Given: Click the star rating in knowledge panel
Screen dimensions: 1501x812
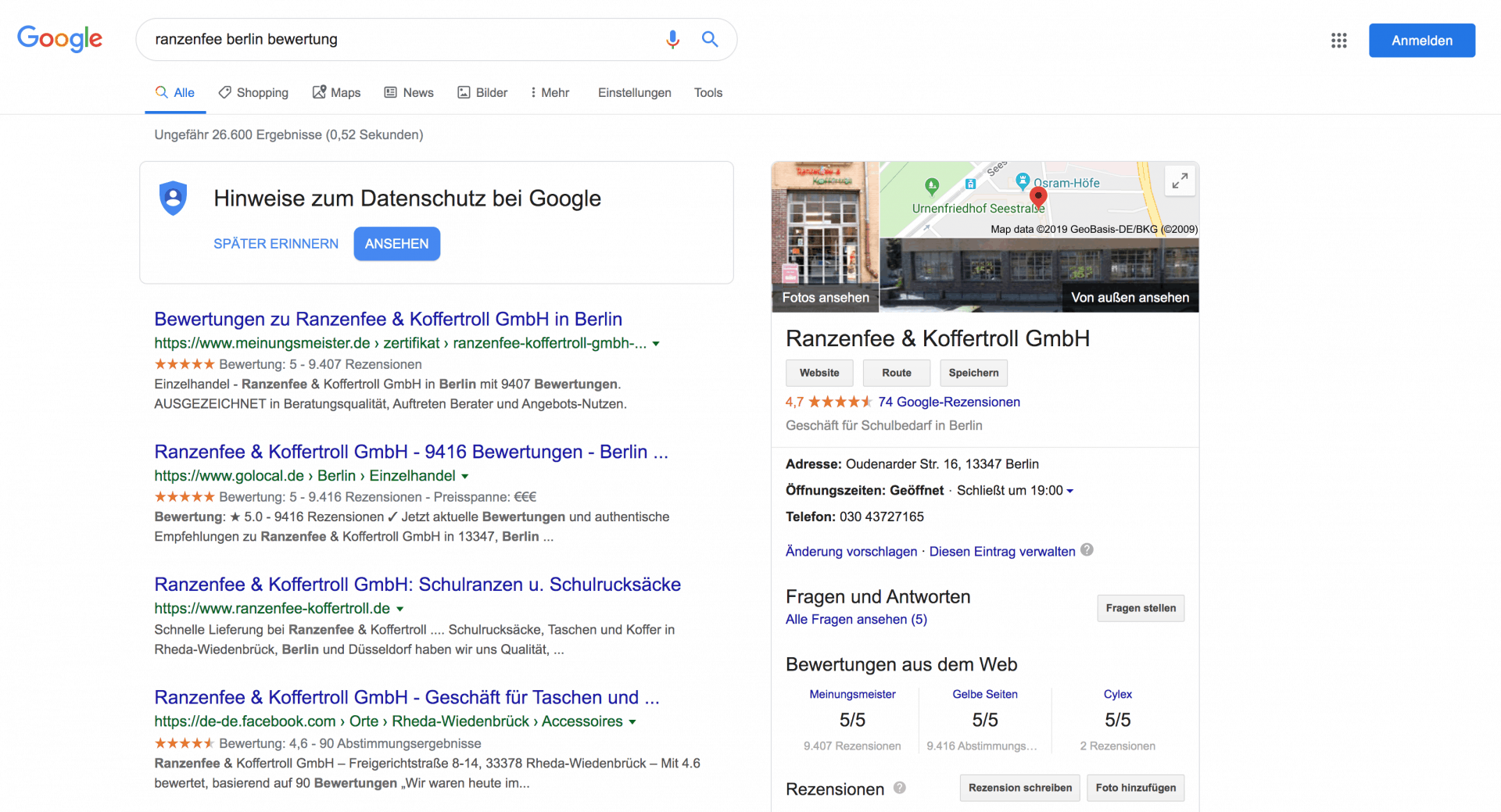Looking at the screenshot, I should click(840, 402).
